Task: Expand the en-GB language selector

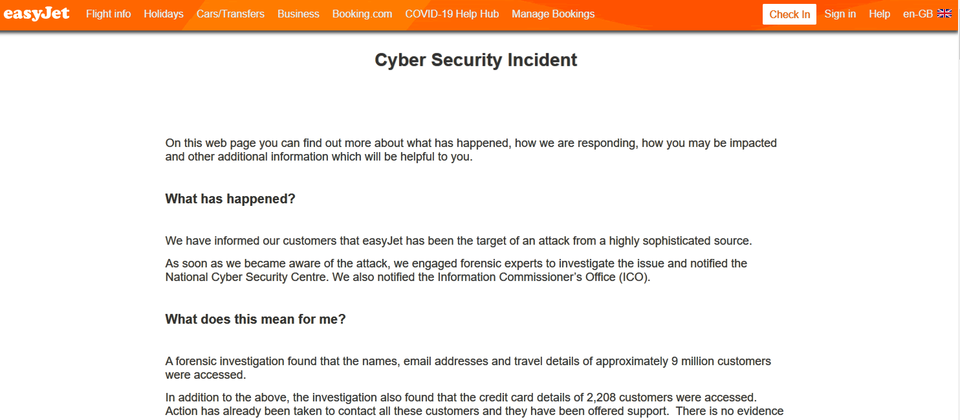Action: pyautogui.click(x=918, y=14)
